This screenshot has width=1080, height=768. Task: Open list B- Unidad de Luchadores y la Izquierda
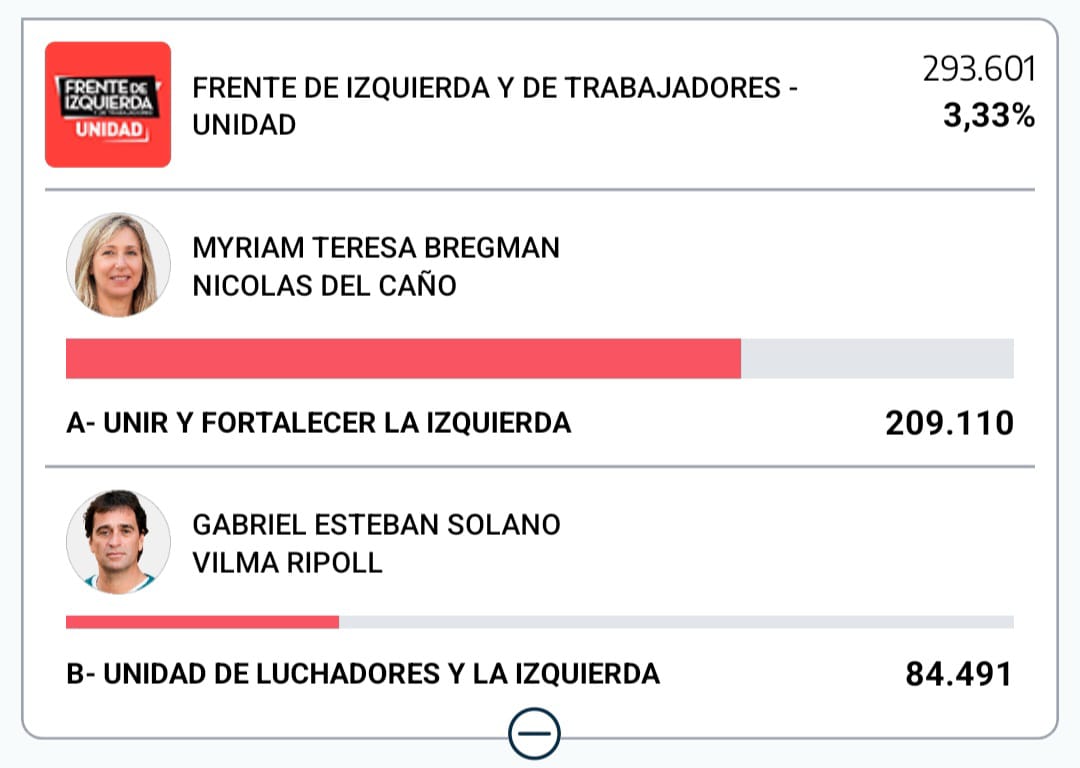coord(363,674)
